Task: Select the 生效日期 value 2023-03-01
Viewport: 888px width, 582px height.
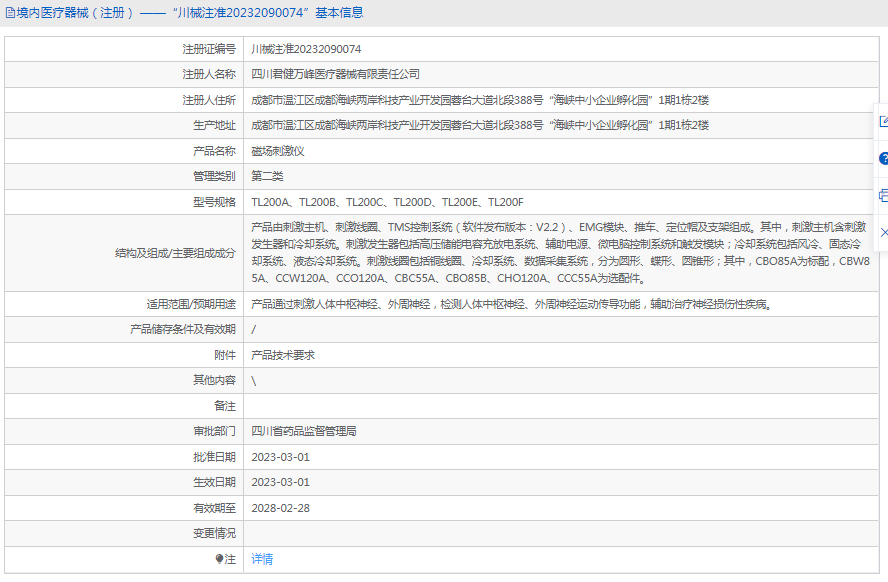Action: click(x=281, y=482)
